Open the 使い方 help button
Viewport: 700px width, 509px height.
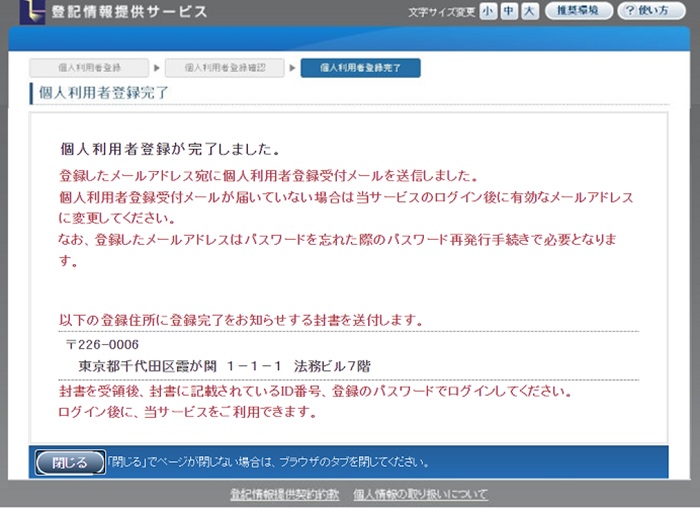pos(651,11)
